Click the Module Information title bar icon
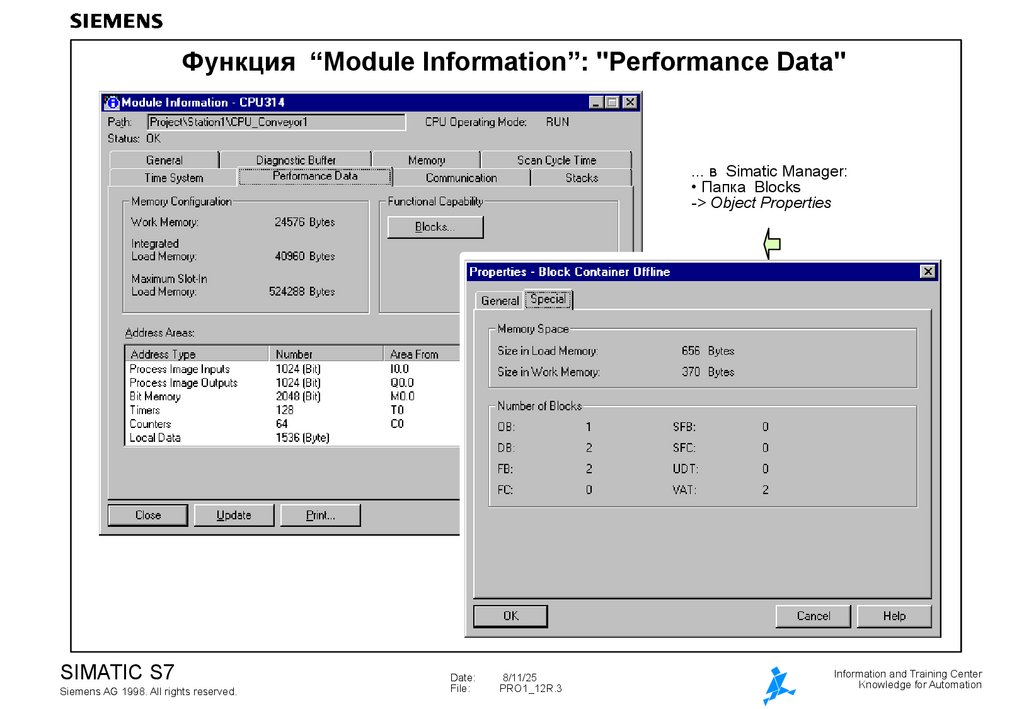The width and height of the screenshot is (1024, 709). click(112, 102)
